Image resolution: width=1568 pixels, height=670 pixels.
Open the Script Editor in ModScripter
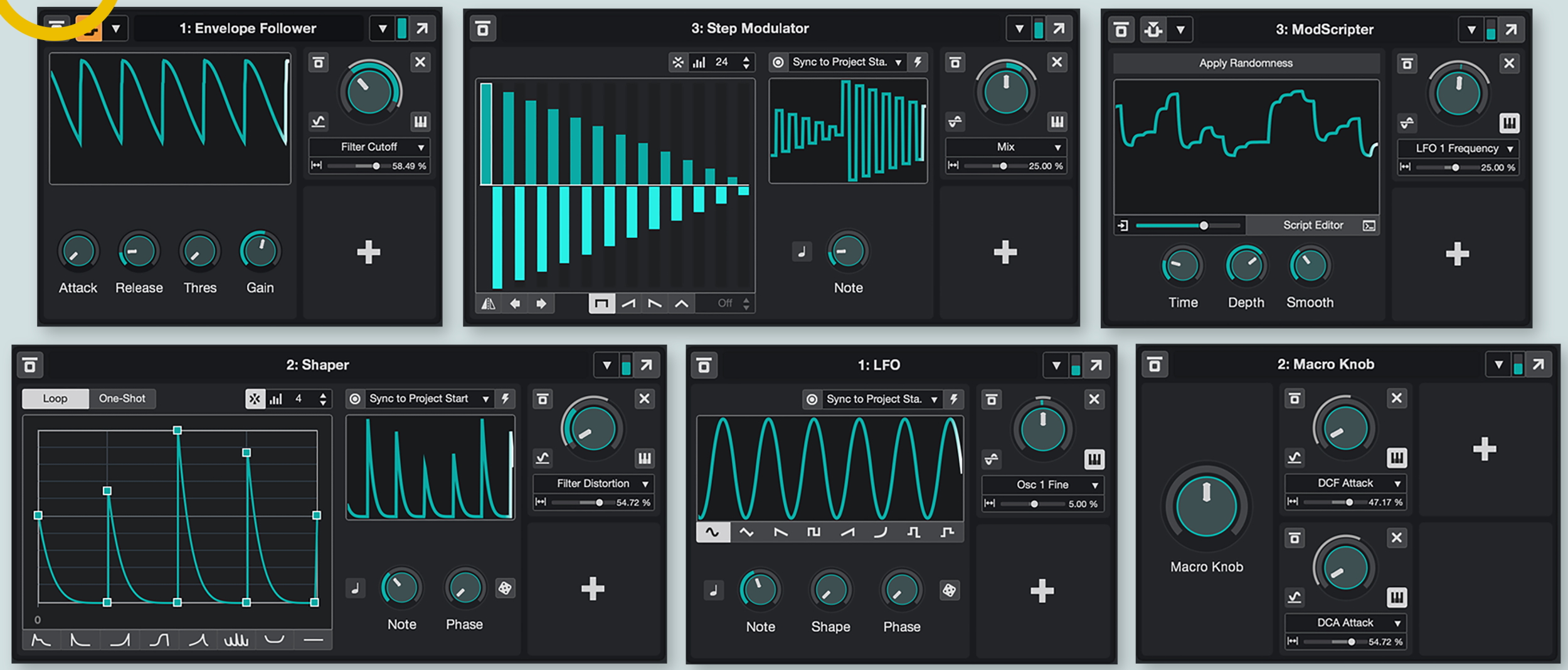(1313, 226)
